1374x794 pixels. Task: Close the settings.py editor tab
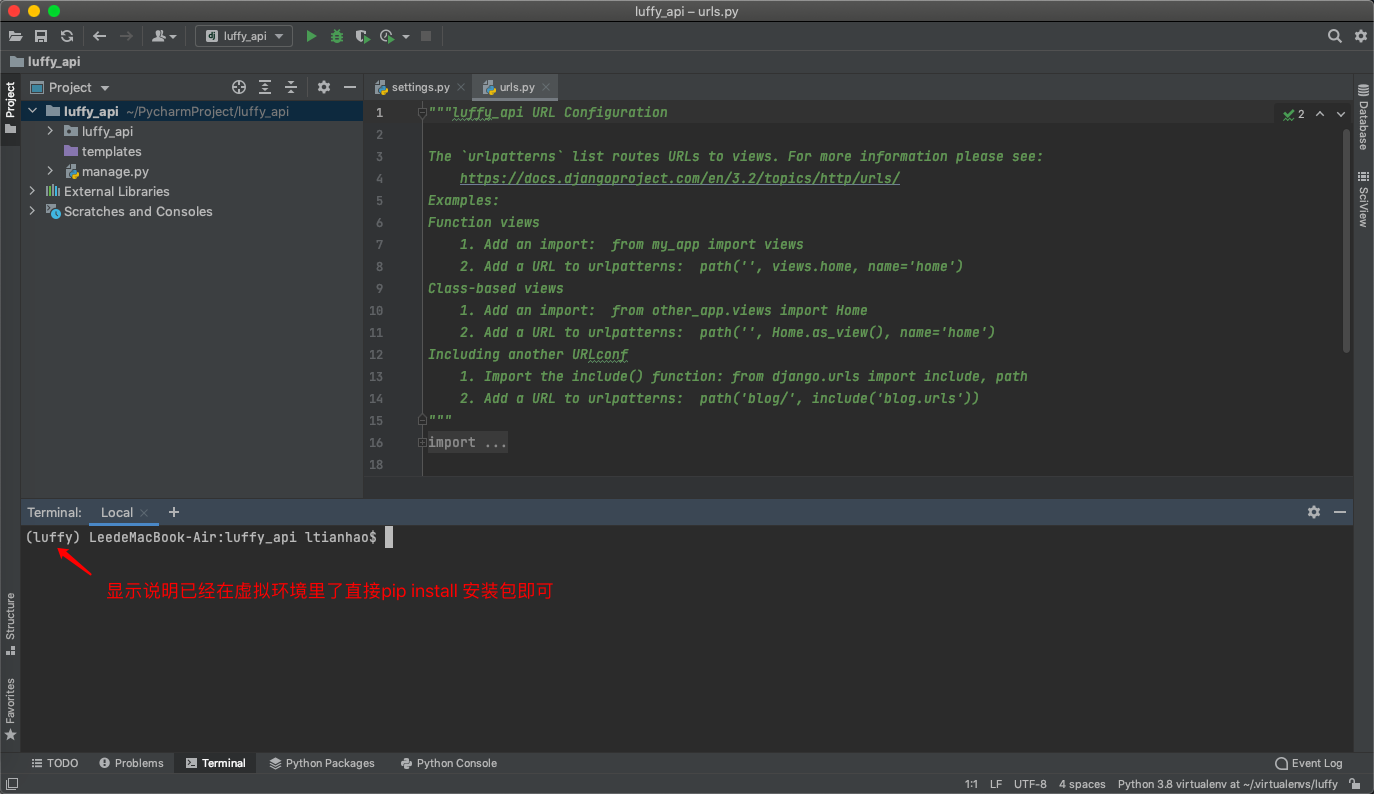click(x=461, y=88)
